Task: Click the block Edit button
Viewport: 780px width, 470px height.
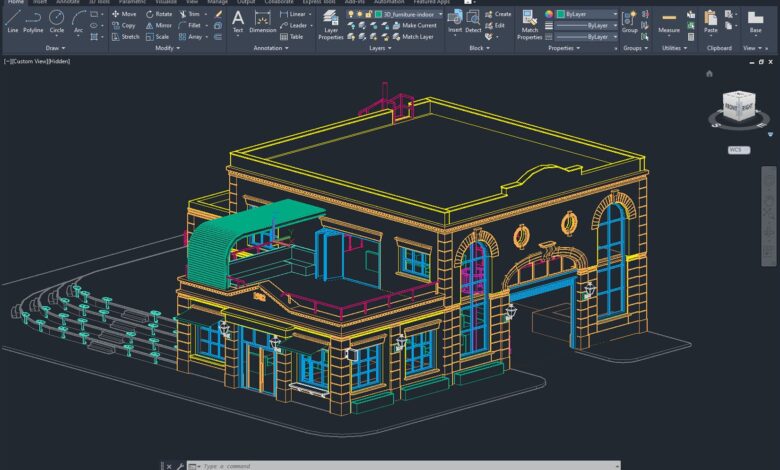Action: 495,25
